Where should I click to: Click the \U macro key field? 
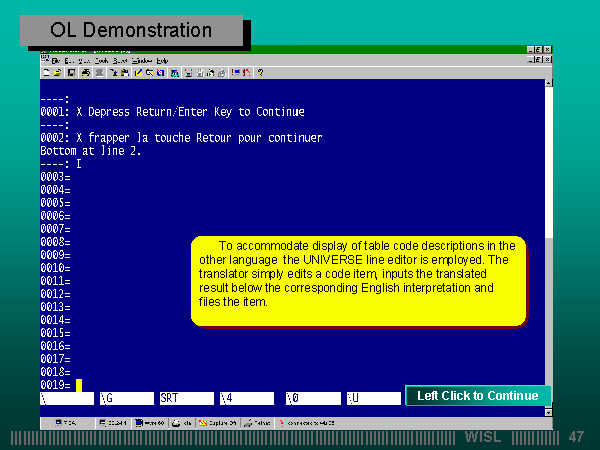(x=372, y=398)
